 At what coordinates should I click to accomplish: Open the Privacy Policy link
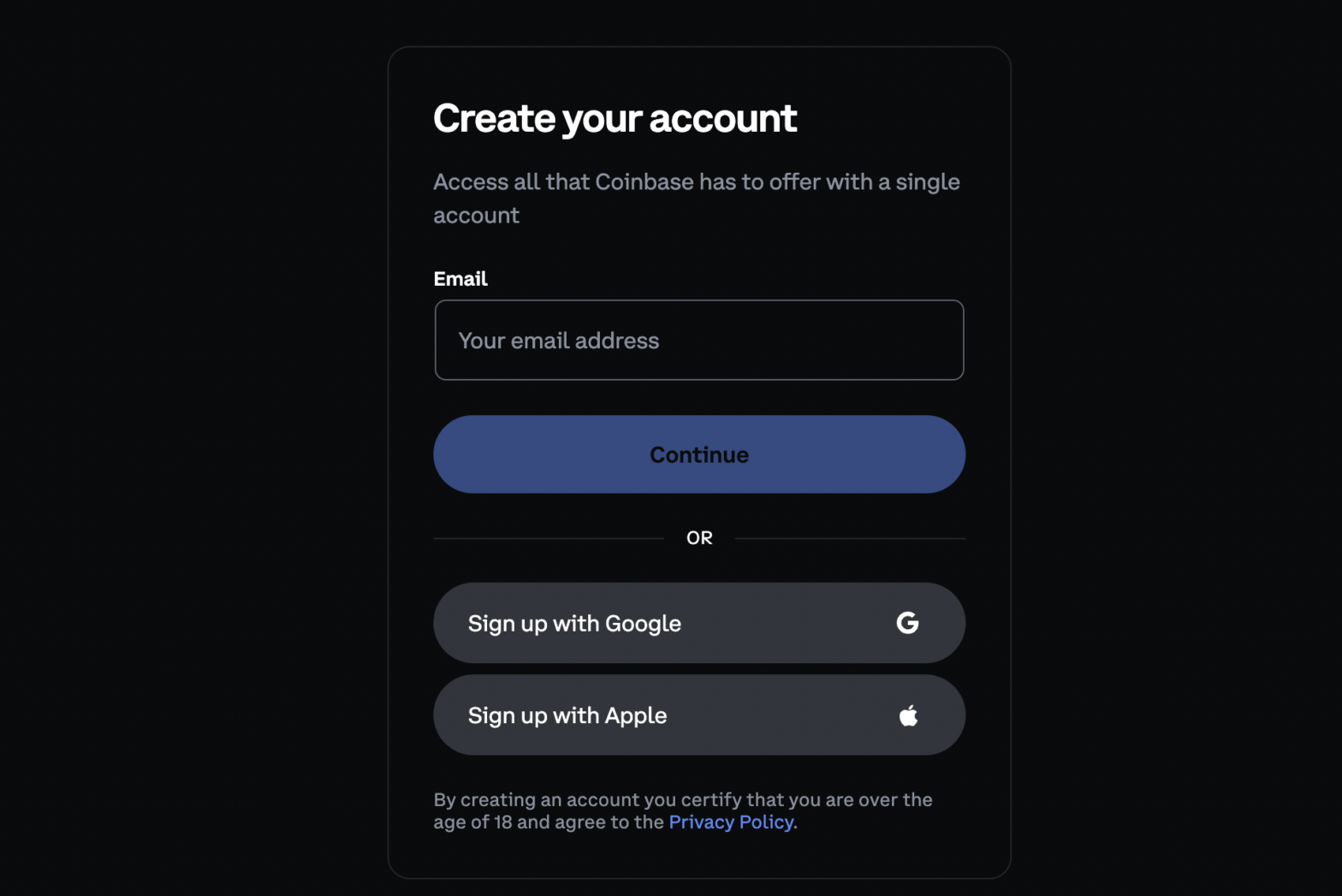731,822
